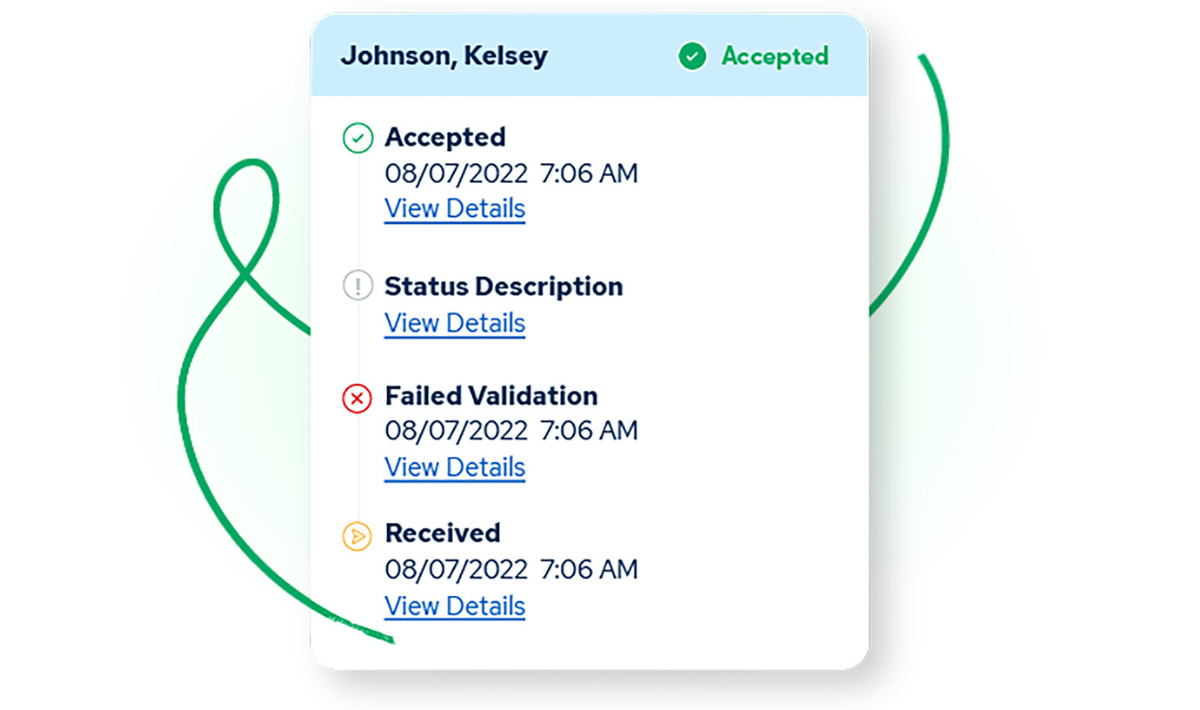
Task: Select the Received entry title
Action: tap(443, 533)
